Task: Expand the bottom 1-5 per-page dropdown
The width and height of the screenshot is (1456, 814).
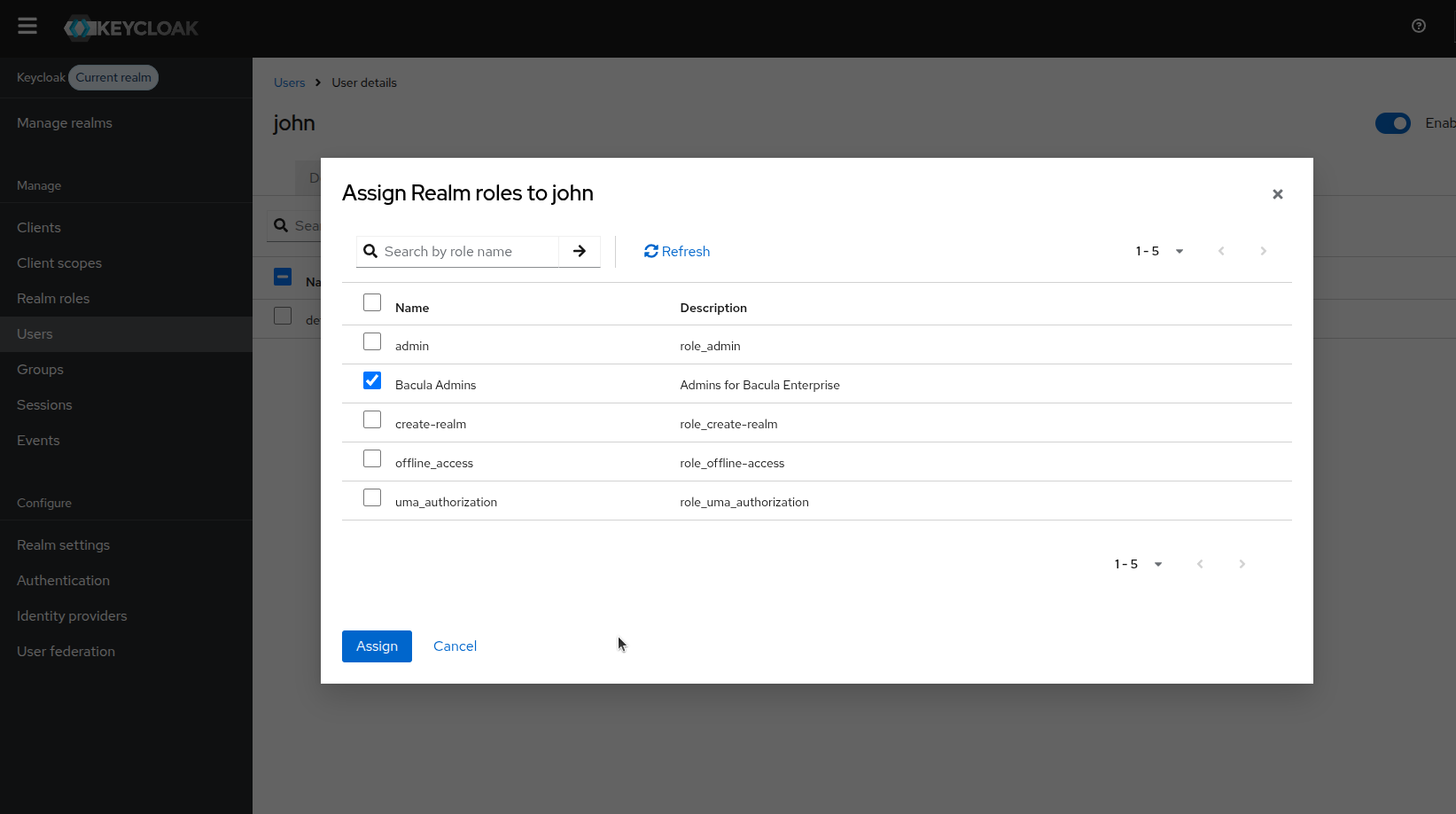Action: point(1139,564)
